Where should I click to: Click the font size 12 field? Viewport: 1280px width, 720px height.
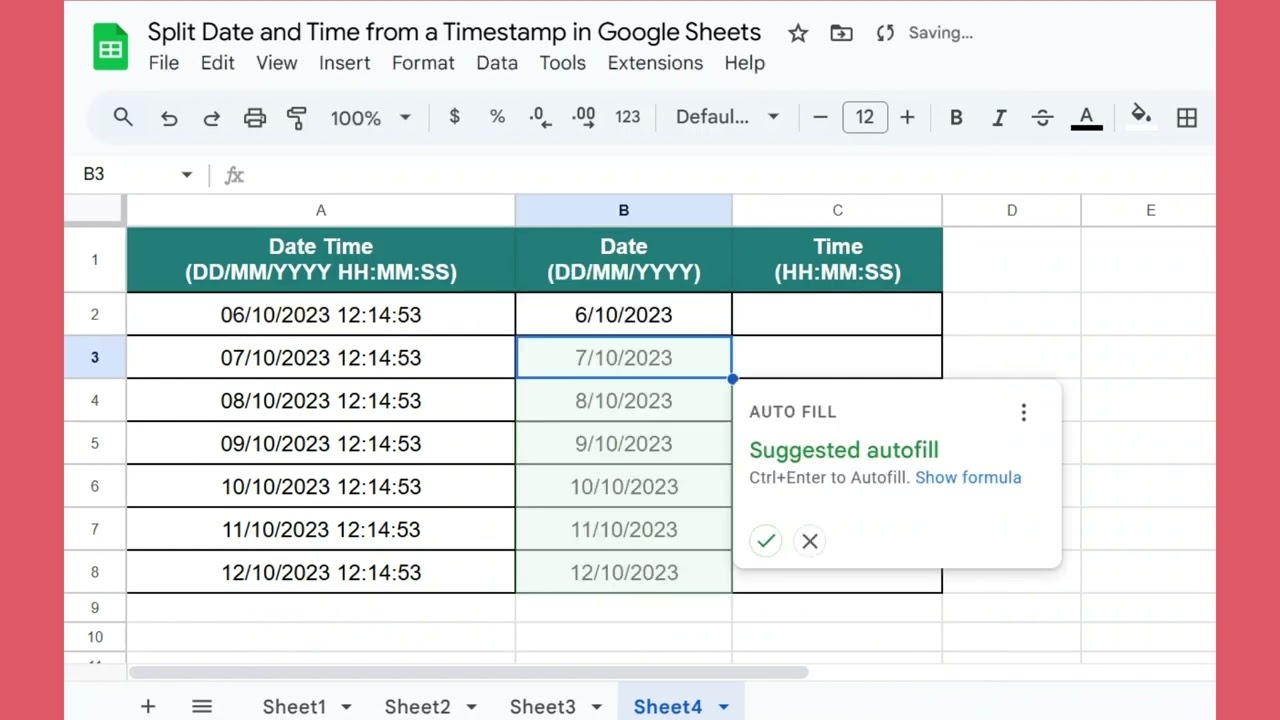click(x=865, y=117)
